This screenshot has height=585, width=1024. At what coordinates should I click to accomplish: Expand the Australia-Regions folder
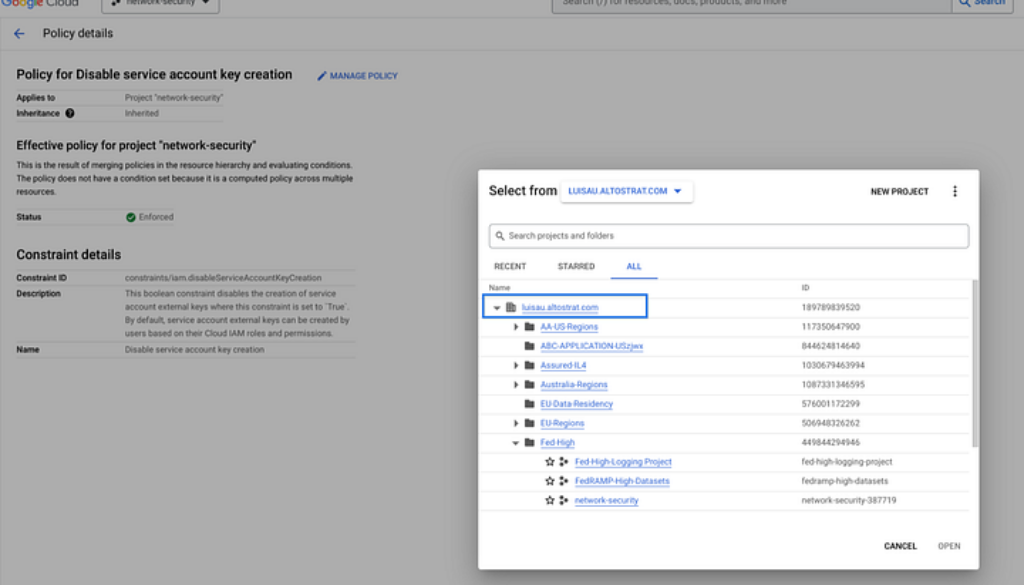point(516,385)
